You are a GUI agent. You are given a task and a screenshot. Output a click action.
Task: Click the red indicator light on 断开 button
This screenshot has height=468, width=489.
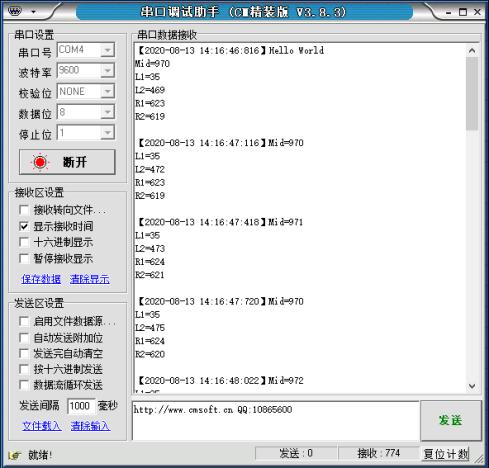40,162
